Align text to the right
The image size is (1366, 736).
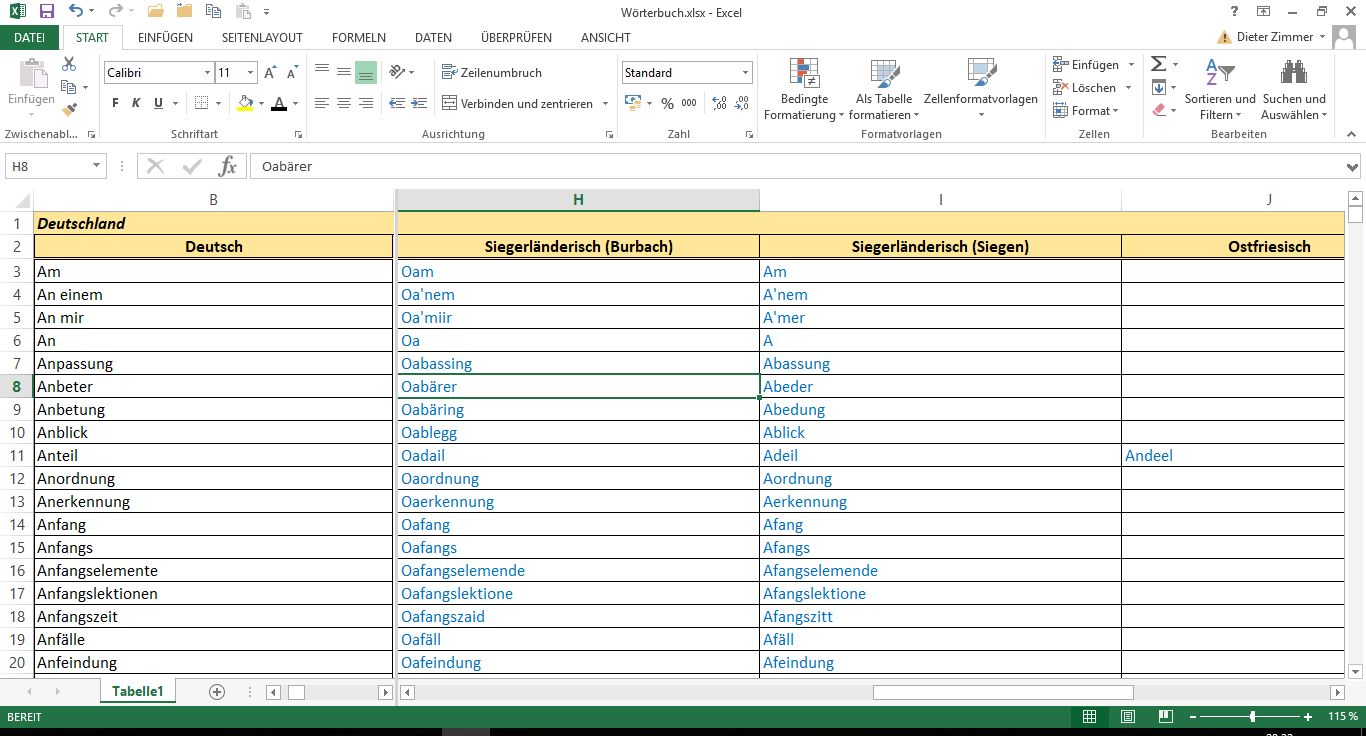pyautogui.click(x=365, y=103)
